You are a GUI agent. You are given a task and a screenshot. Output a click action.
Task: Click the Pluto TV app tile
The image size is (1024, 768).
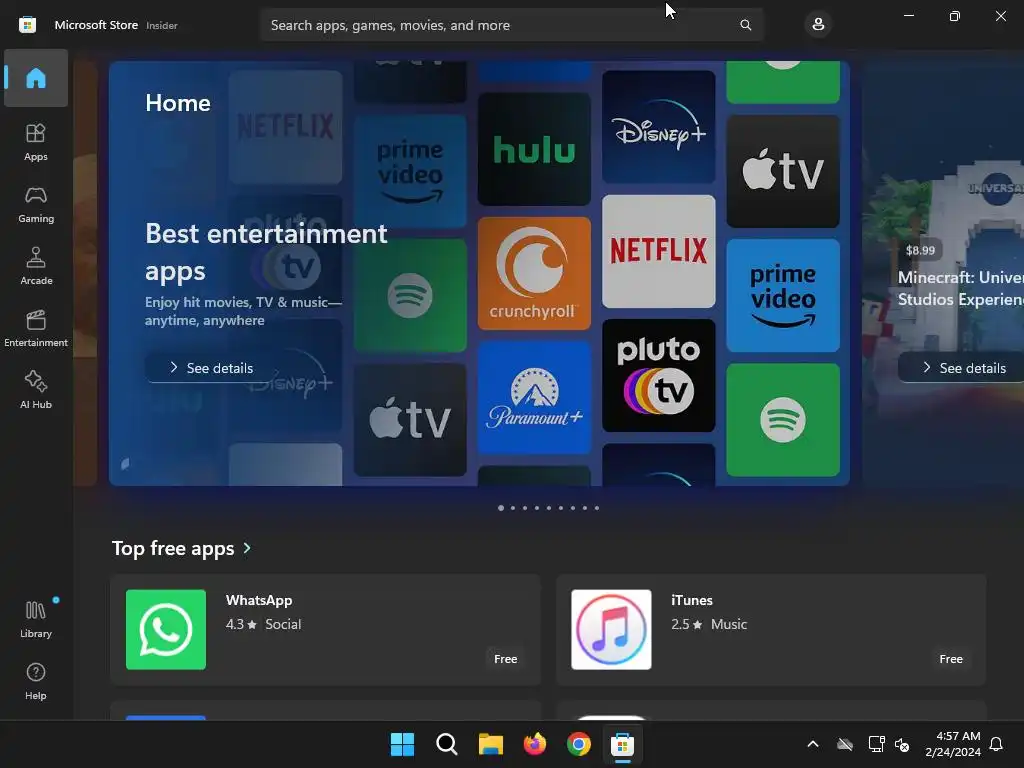pos(658,376)
